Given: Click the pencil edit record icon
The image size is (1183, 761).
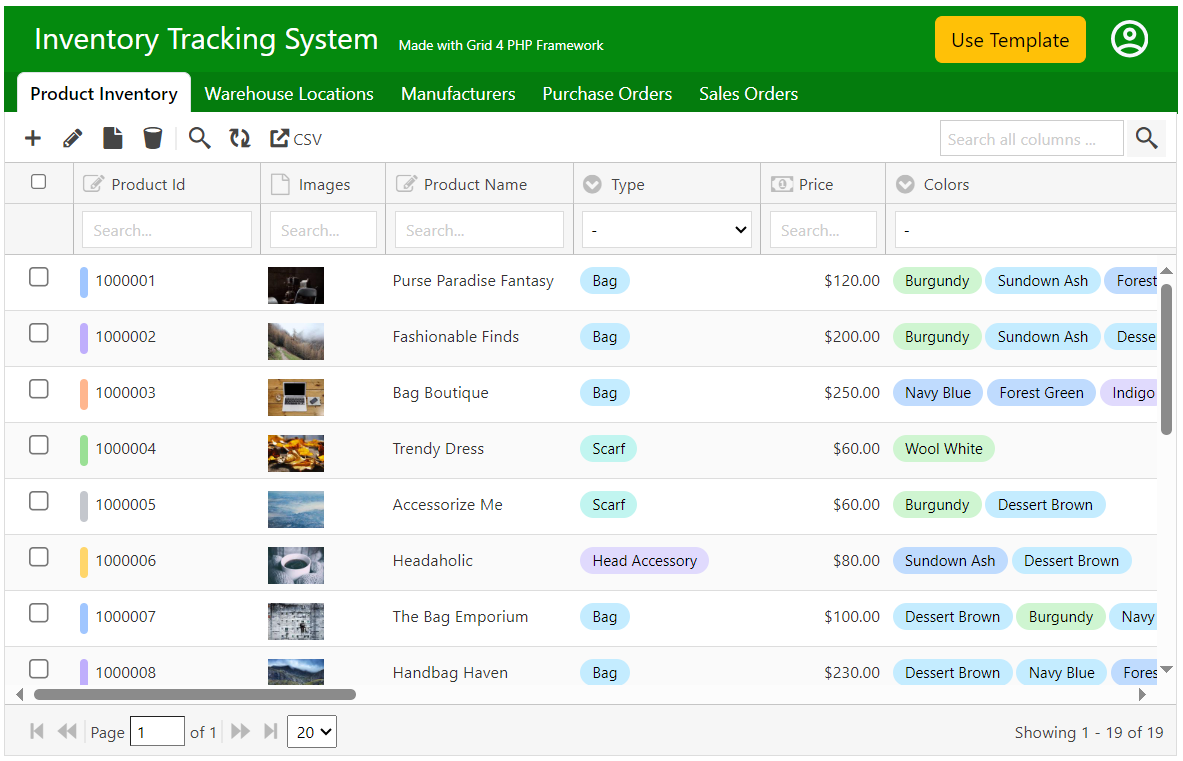Looking at the screenshot, I should point(72,139).
